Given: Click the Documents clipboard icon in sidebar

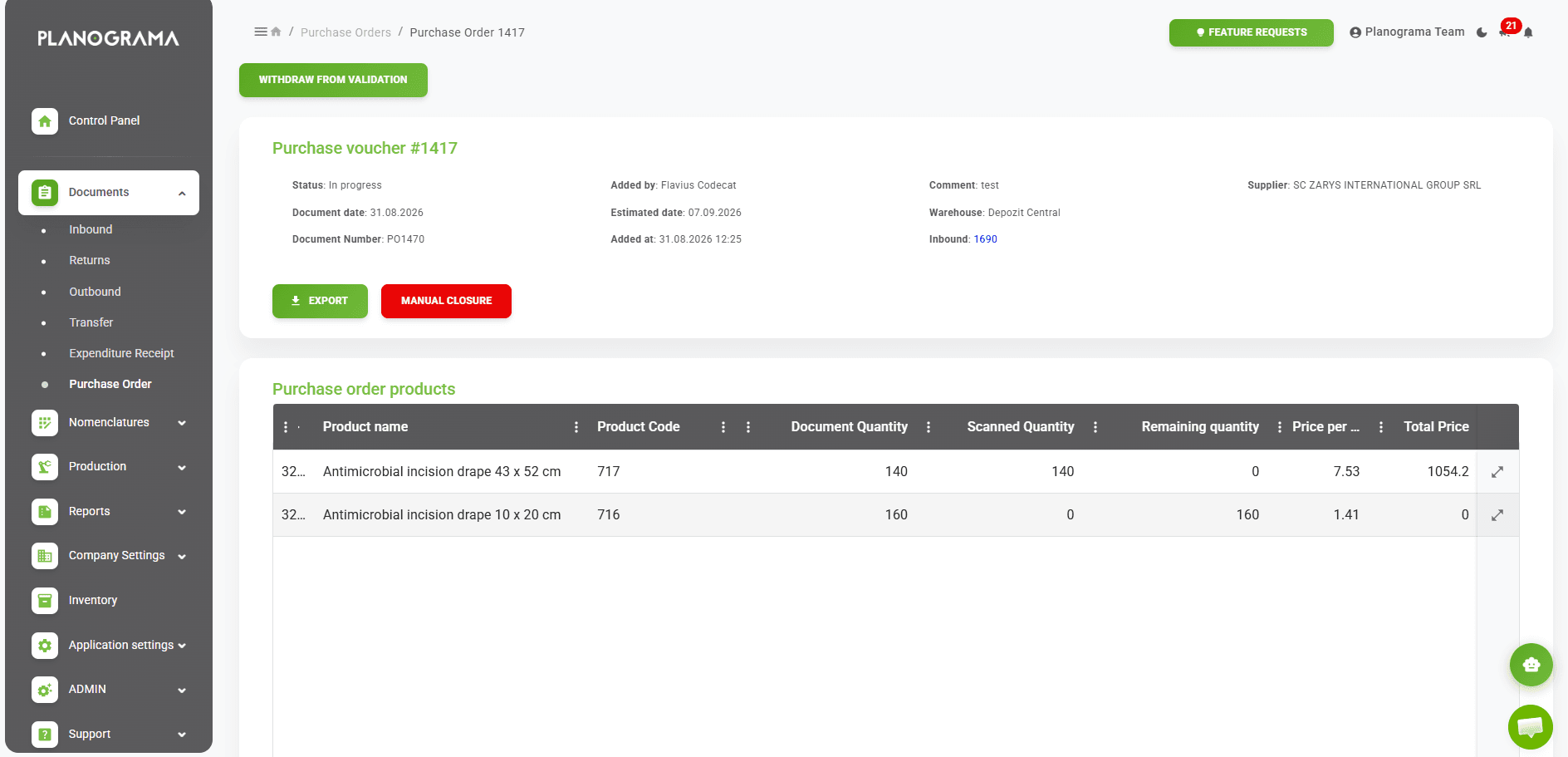Looking at the screenshot, I should pos(45,193).
